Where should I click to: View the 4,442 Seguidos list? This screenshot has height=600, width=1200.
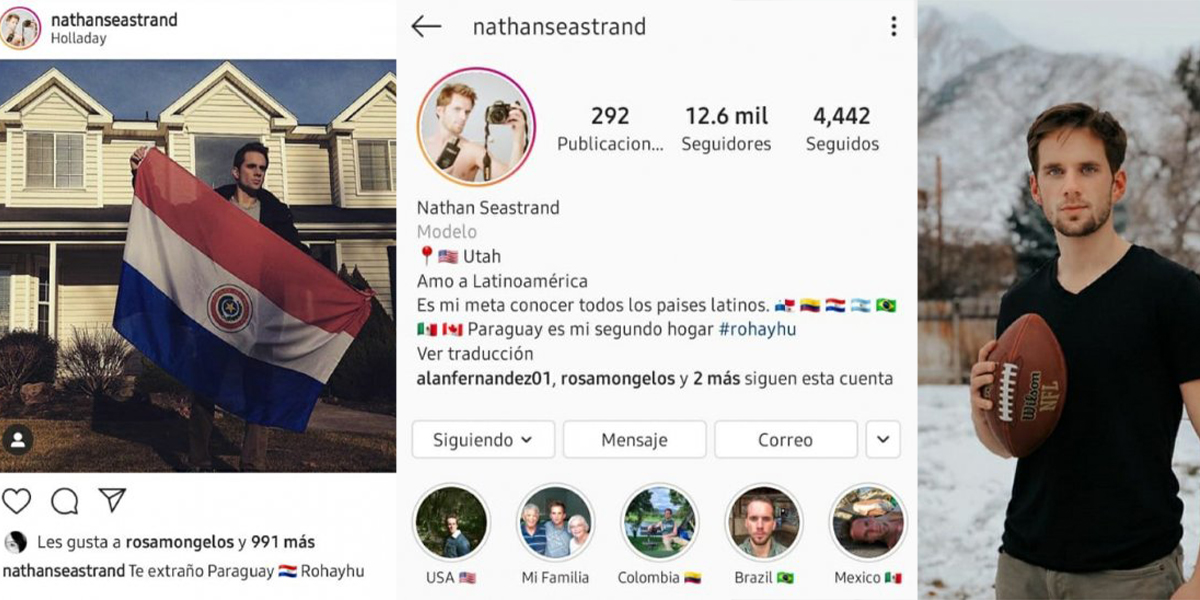pos(842,129)
